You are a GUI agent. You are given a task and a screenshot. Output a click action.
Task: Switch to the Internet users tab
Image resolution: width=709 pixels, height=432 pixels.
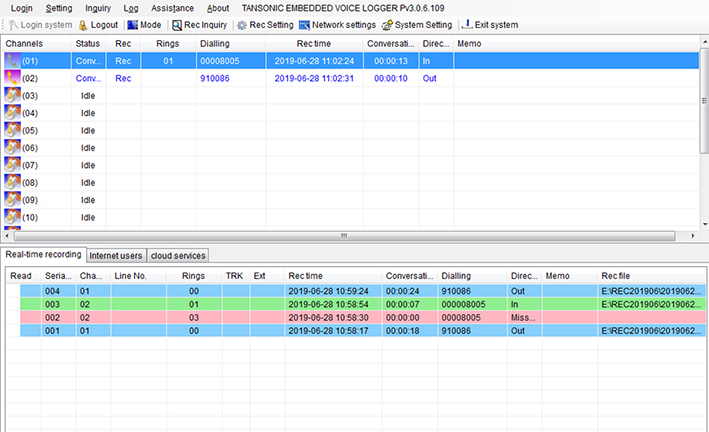117,255
